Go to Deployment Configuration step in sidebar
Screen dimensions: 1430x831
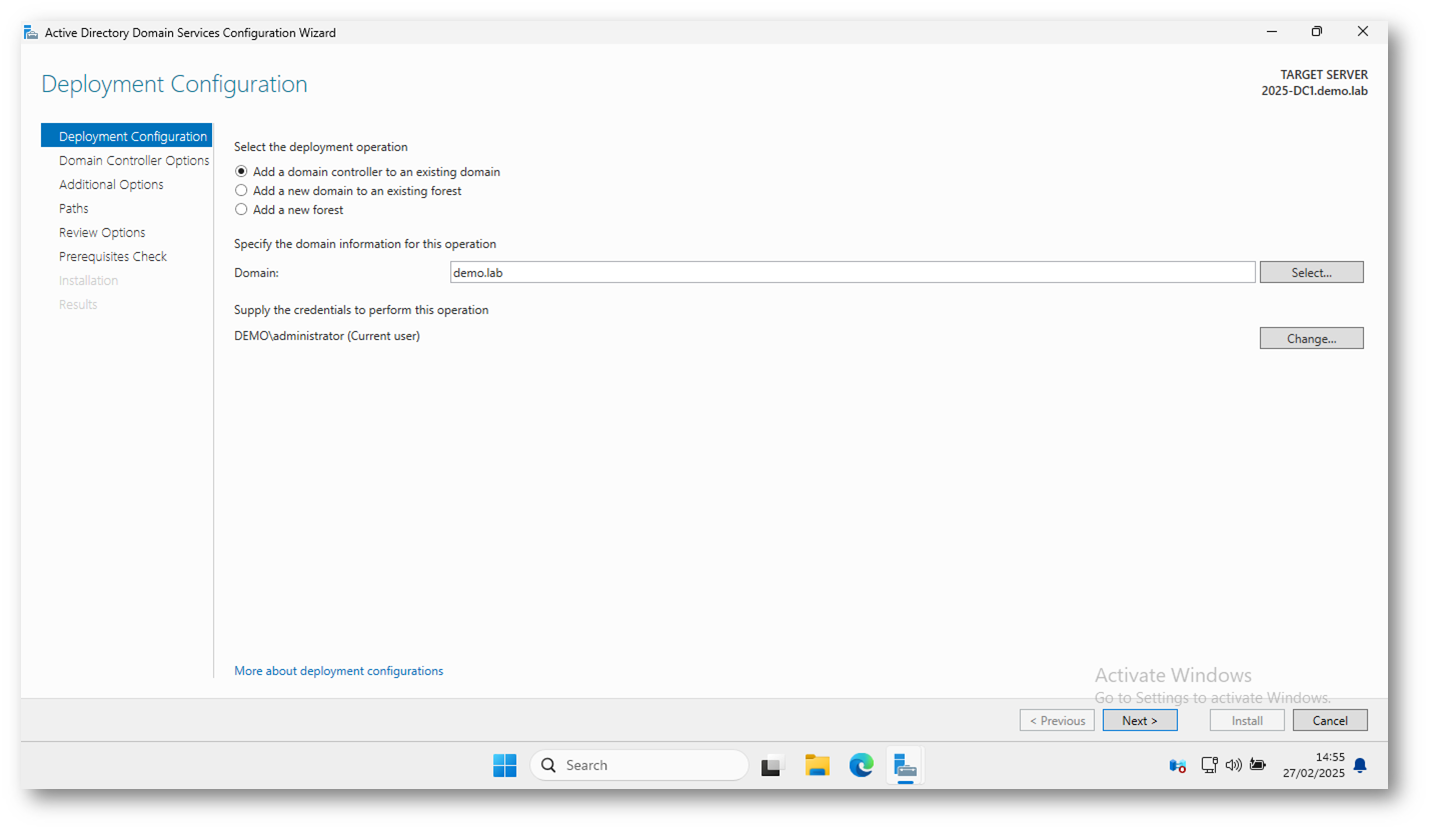pos(127,137)
